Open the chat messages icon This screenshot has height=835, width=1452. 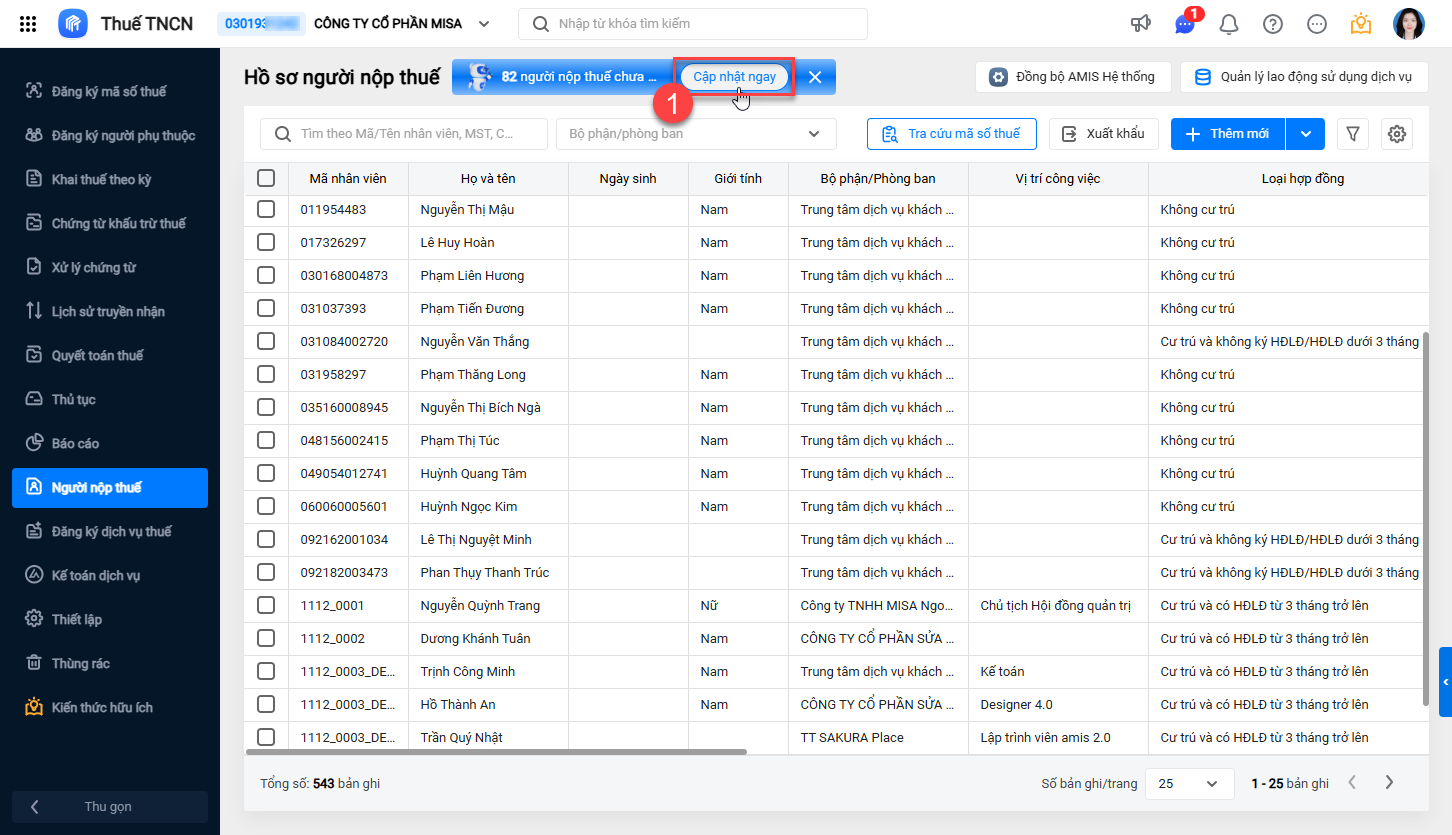pyautogui.click(x=1185, y=24)
